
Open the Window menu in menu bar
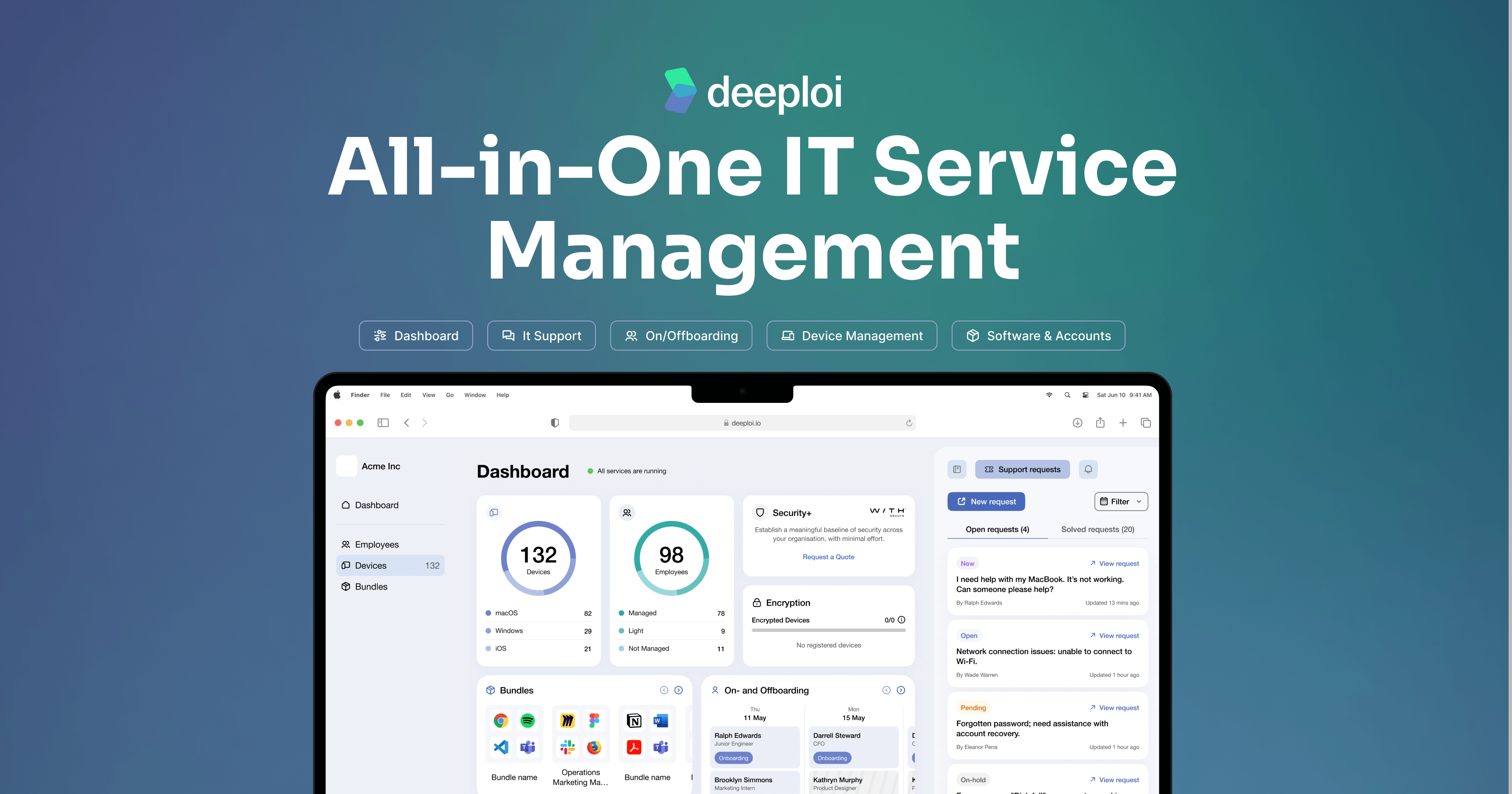[475, 395]
